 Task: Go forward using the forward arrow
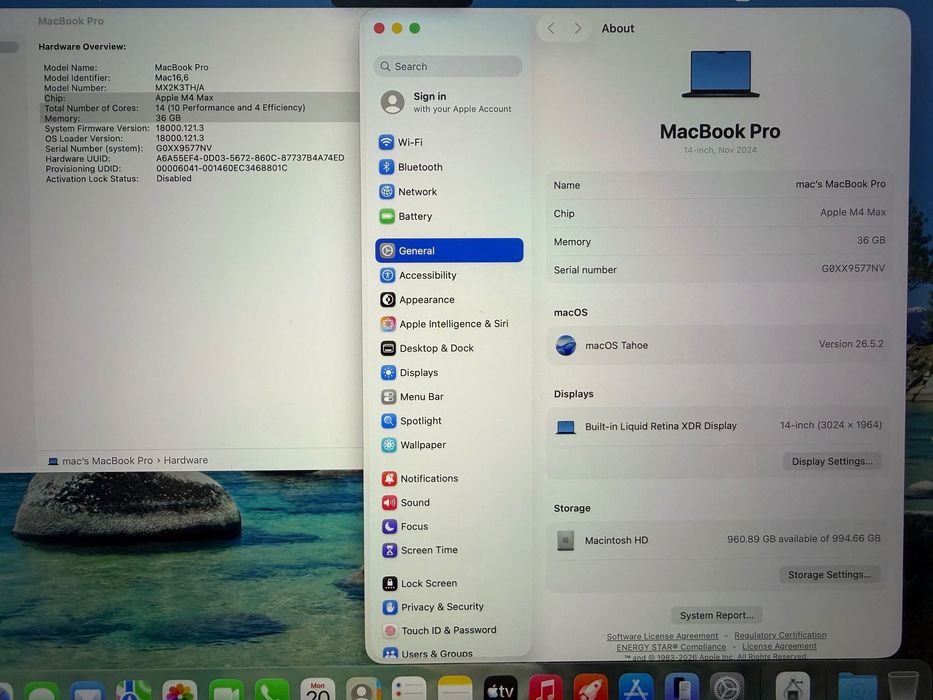click(x=577, y=28)
